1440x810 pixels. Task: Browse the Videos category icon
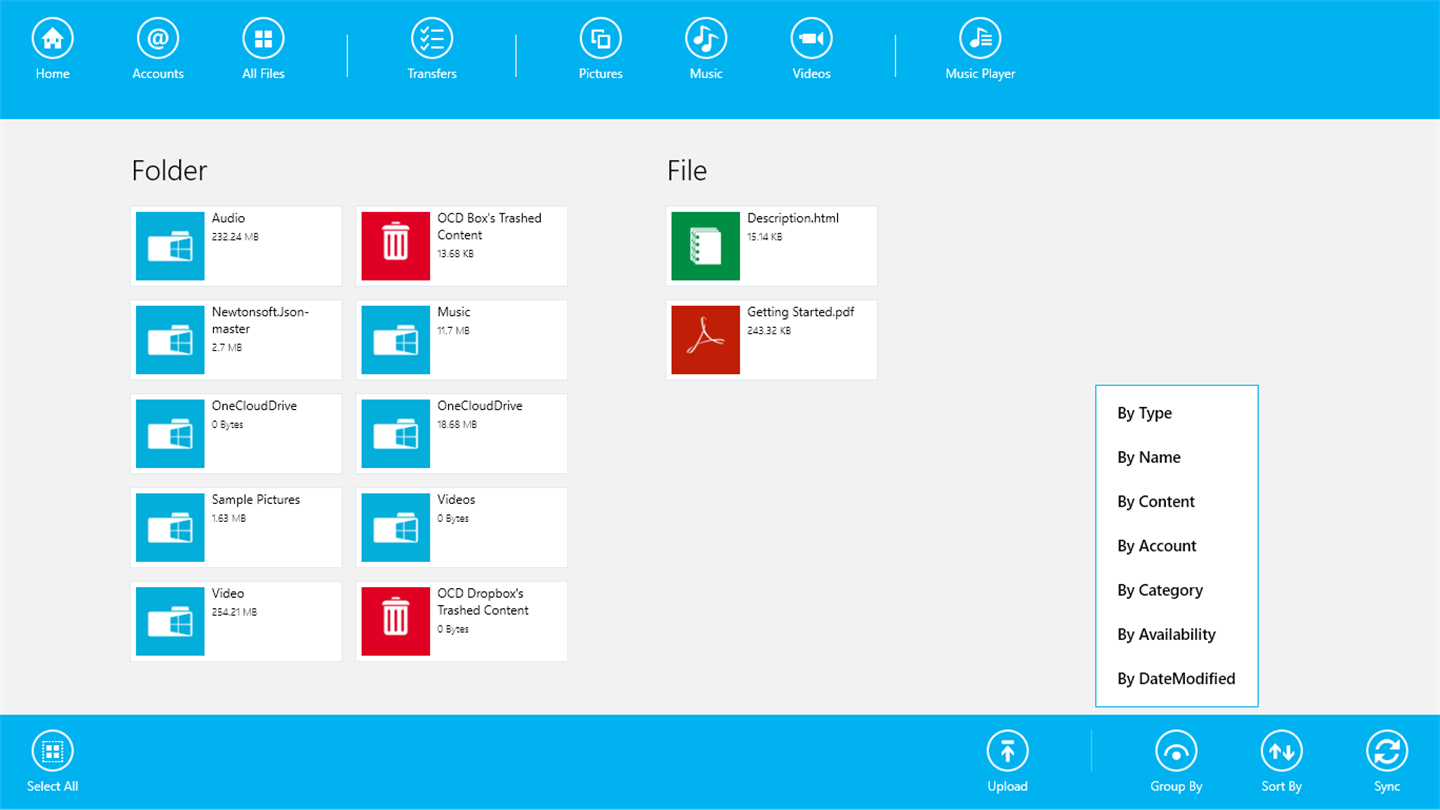pyautogui.click(x=812, y=39)
